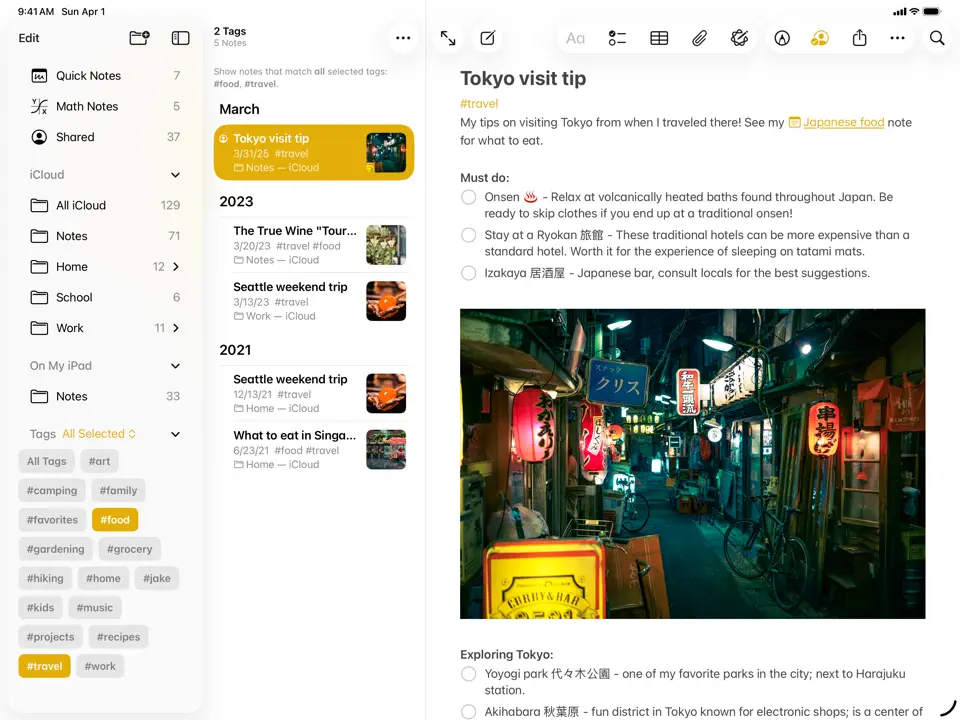The width and height of the screenshot is (960, 720).
Task: Select the #recipes tag
Action: 118,637
